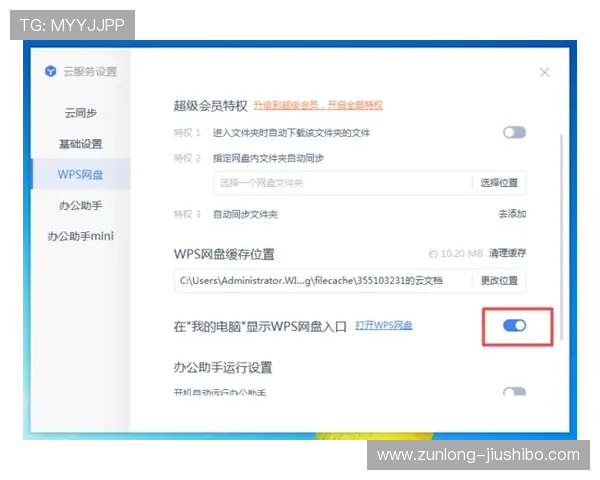Open the 打开WPS网盘 link
The height and width of the screenshot is (480, 600).
[x=384, y=325]
